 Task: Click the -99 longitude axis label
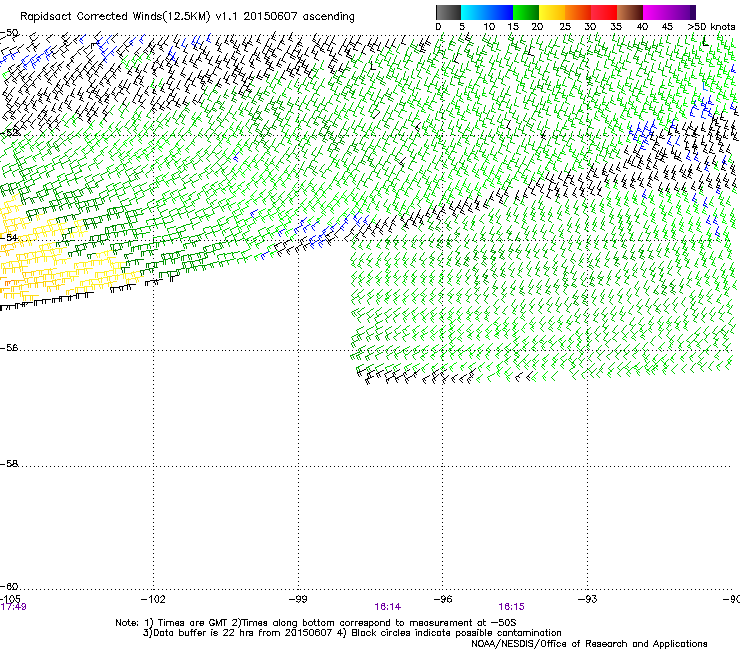pyautogui.click(x=298, y=599)
